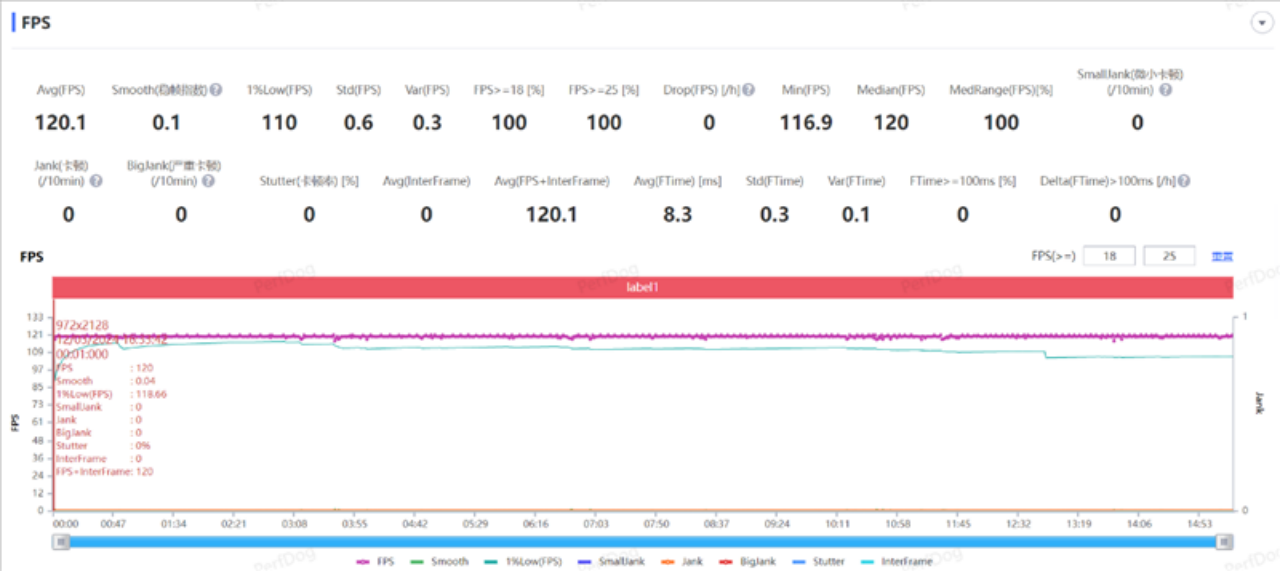Click FPS threshold field showing 25

coord(1169,256)
